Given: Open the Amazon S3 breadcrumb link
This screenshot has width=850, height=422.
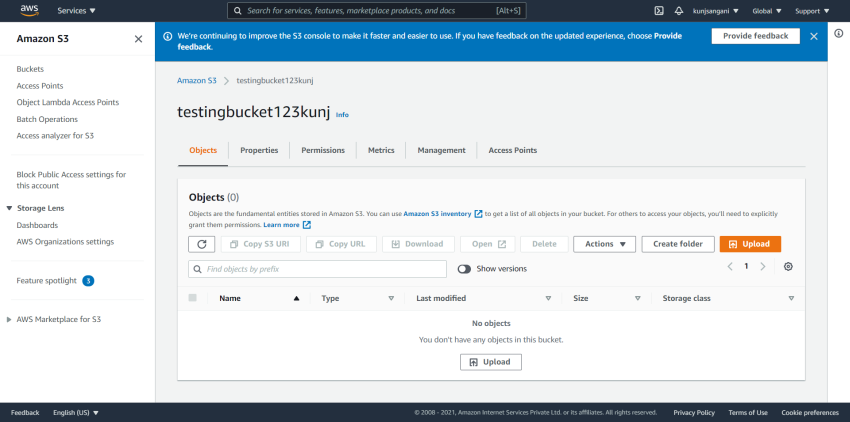Looking at the screenshot, I should point(197,80).
